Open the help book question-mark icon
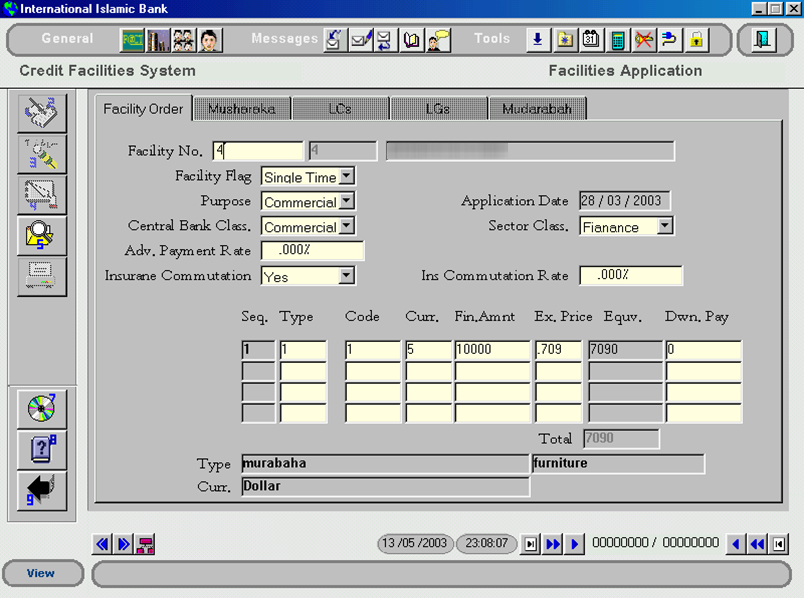 click(x=42, y=450)
